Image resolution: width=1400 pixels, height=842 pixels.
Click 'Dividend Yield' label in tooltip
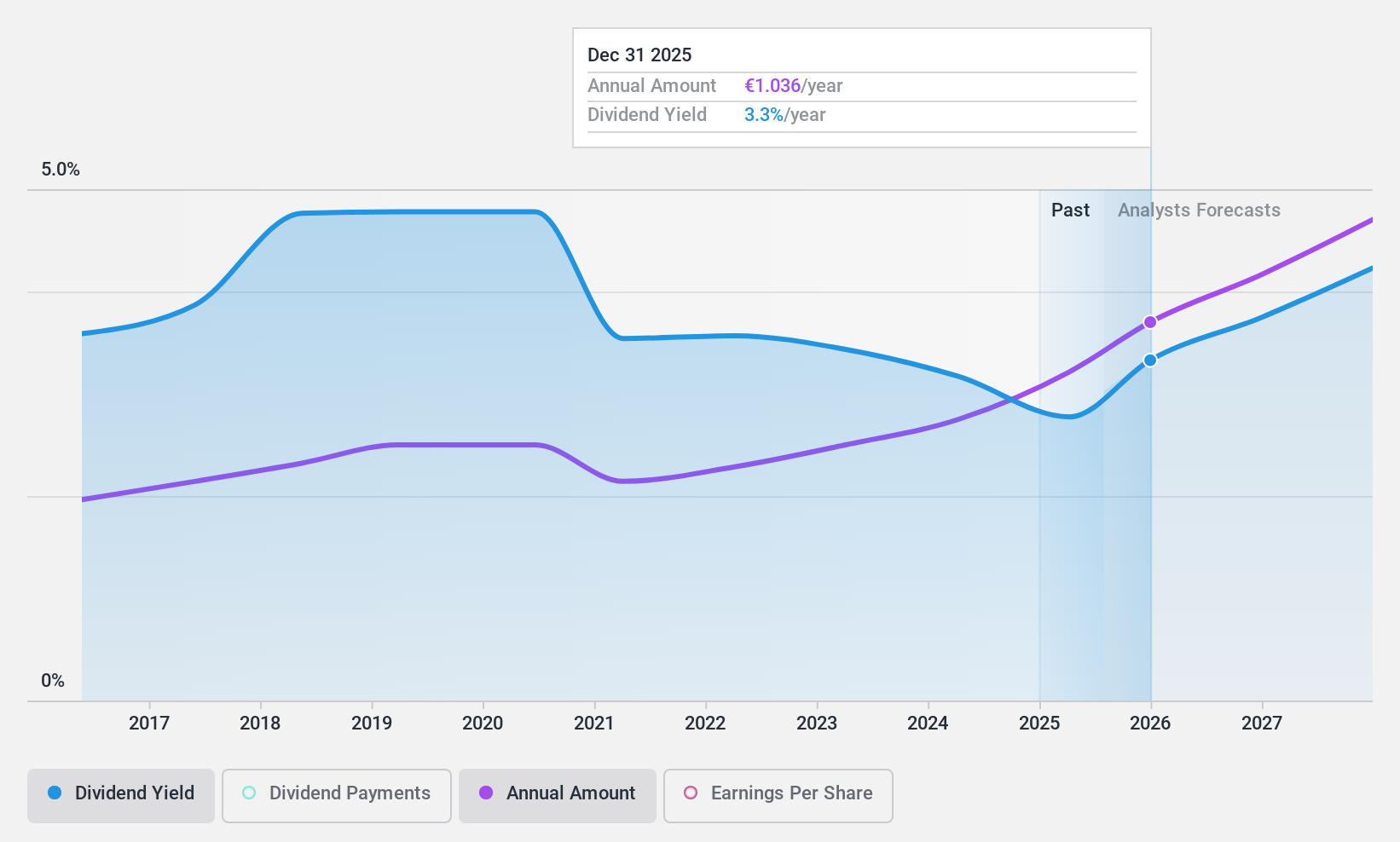(647, 115)
